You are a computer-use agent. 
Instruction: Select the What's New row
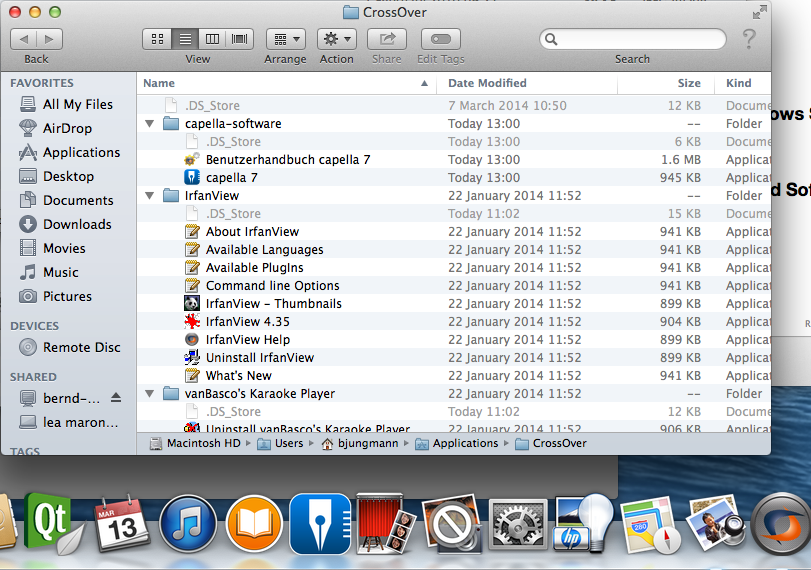pyautogui.click(x=454, y=376)
